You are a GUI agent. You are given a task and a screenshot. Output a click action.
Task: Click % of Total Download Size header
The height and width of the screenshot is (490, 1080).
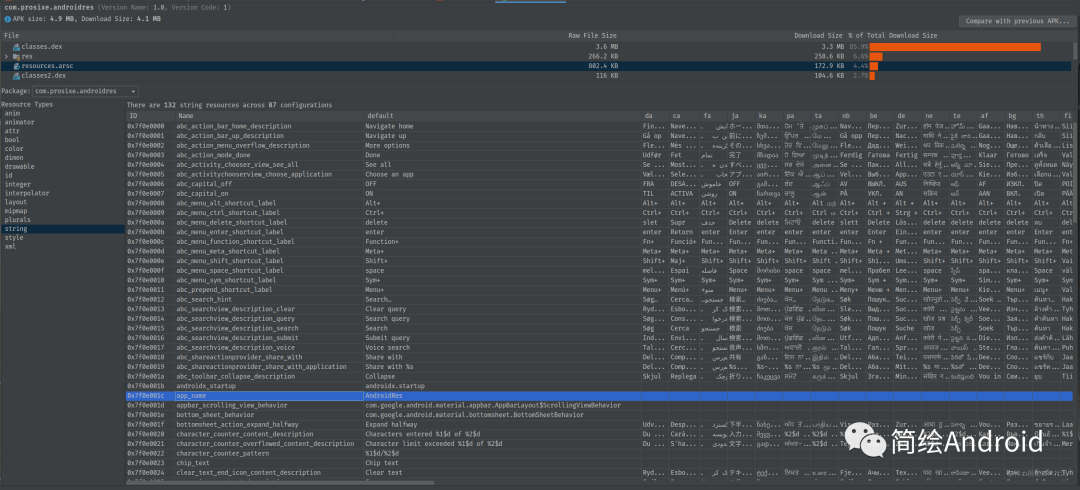coord(893,35)
